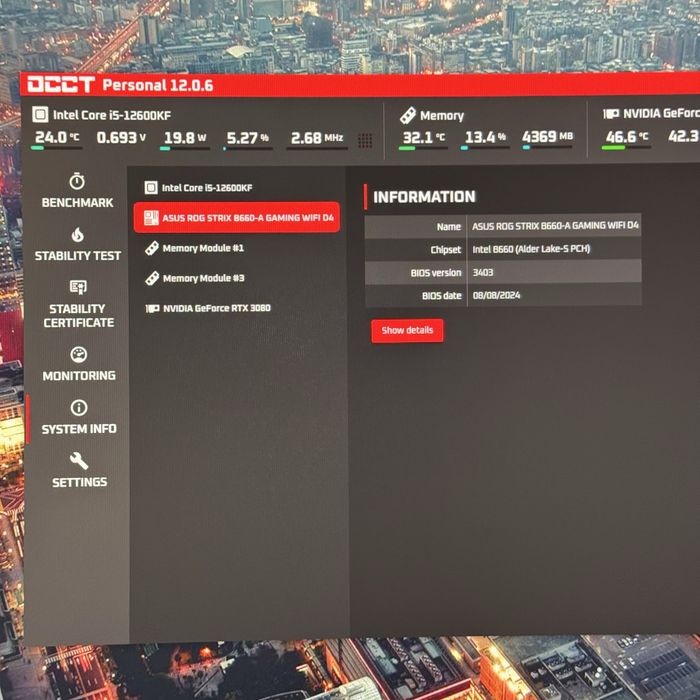Select ASUS ROG STRIX B660-A GAMING WIFI D4 entry

click(x=237, y=217)
